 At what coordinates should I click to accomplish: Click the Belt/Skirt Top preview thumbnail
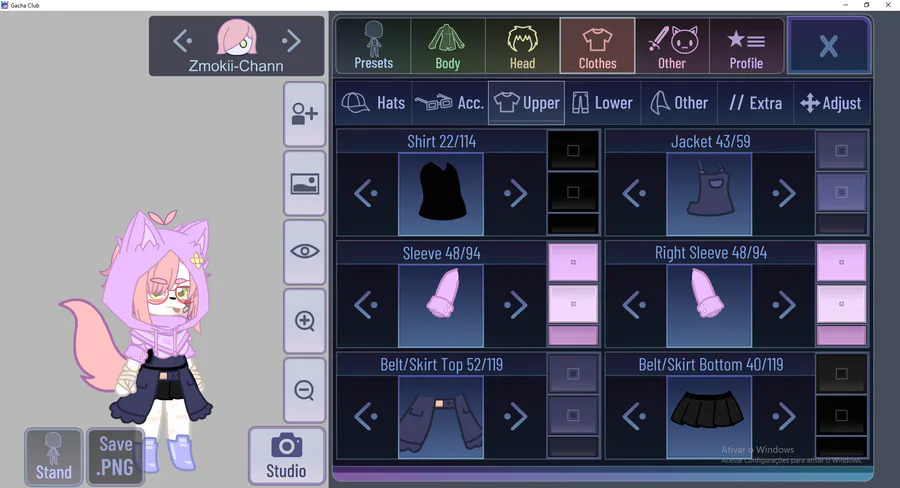(x=441, y=417)
